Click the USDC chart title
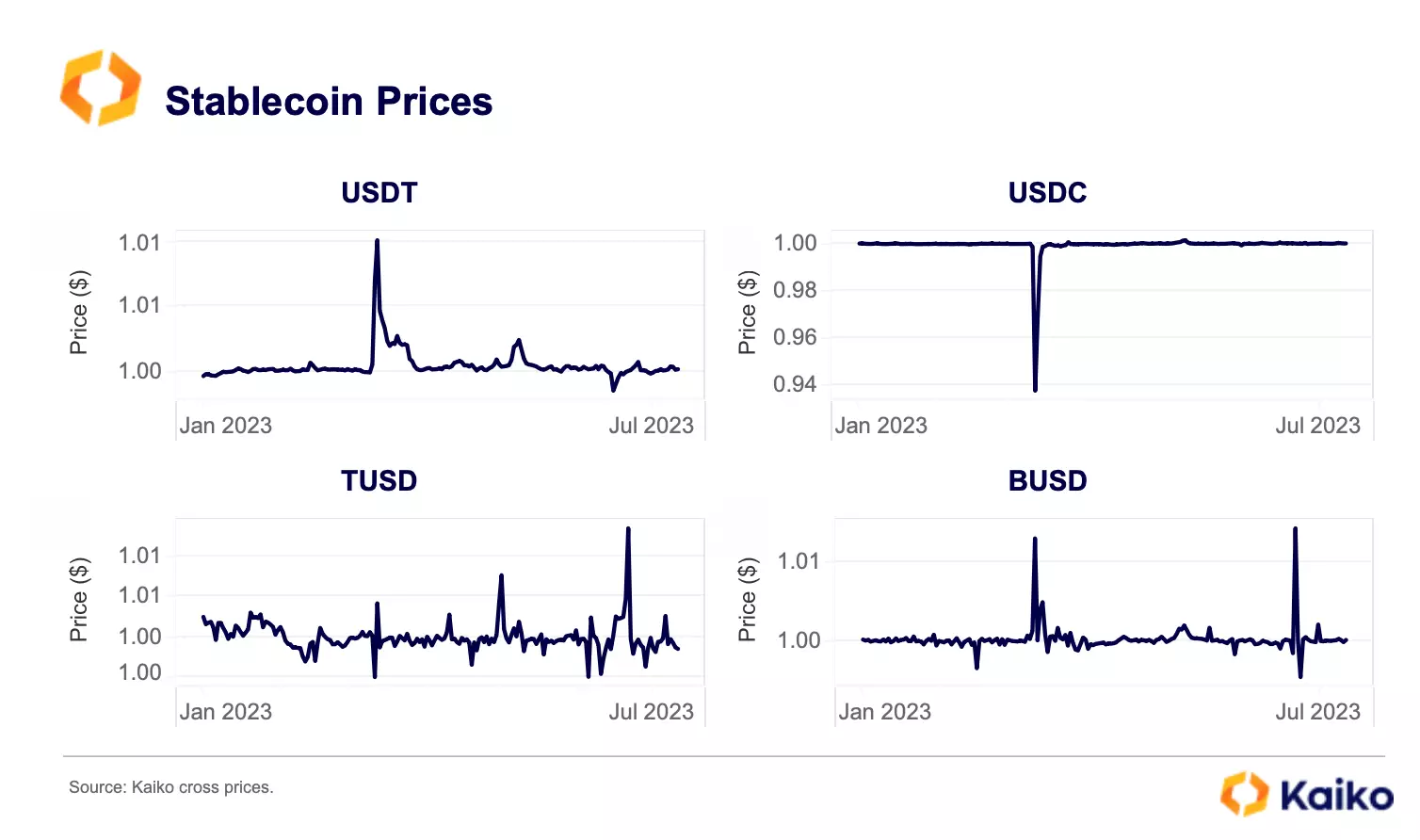Viewport: 1420px width, 840px height. [x=1047, y=193]
